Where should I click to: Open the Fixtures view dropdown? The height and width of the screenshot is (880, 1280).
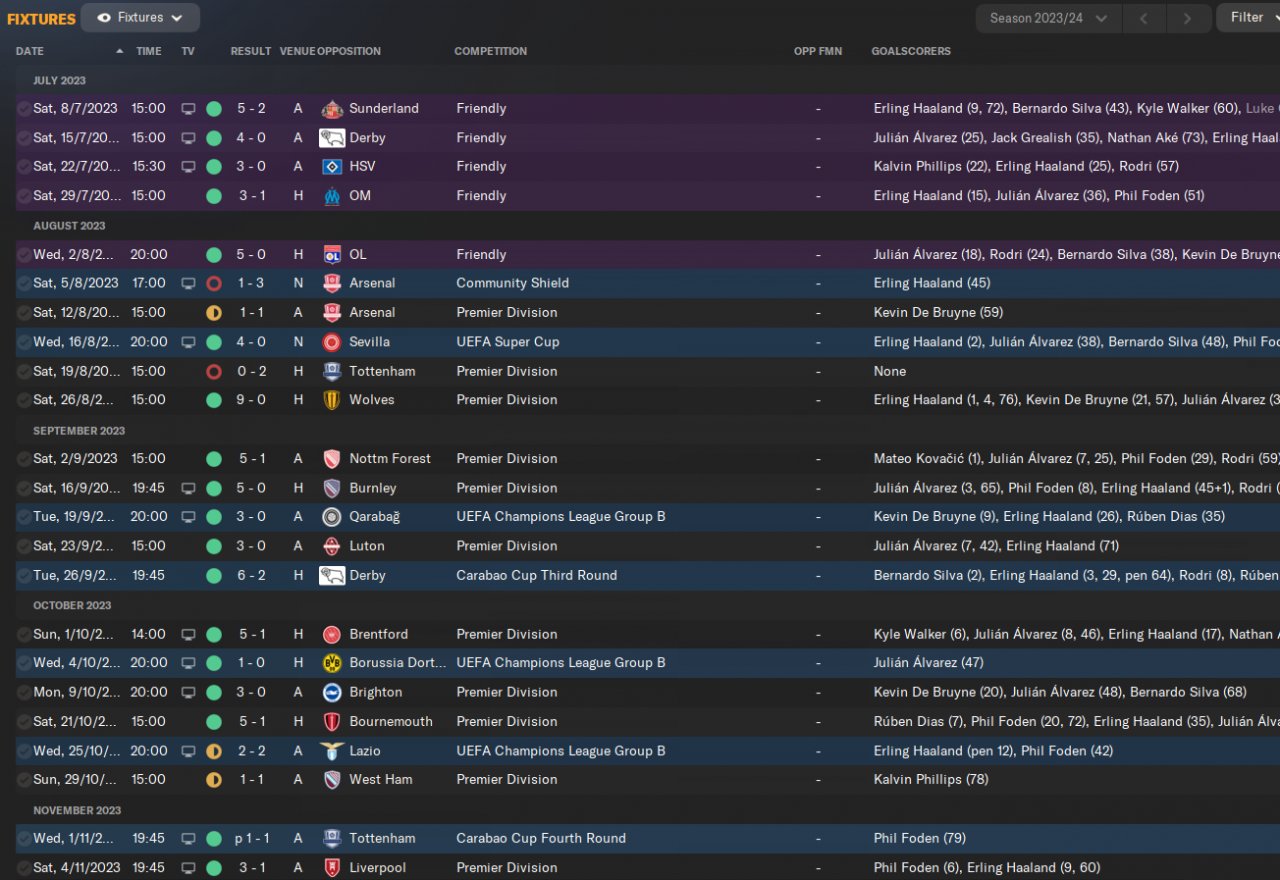pyautogui.click(x=140, y=18)
